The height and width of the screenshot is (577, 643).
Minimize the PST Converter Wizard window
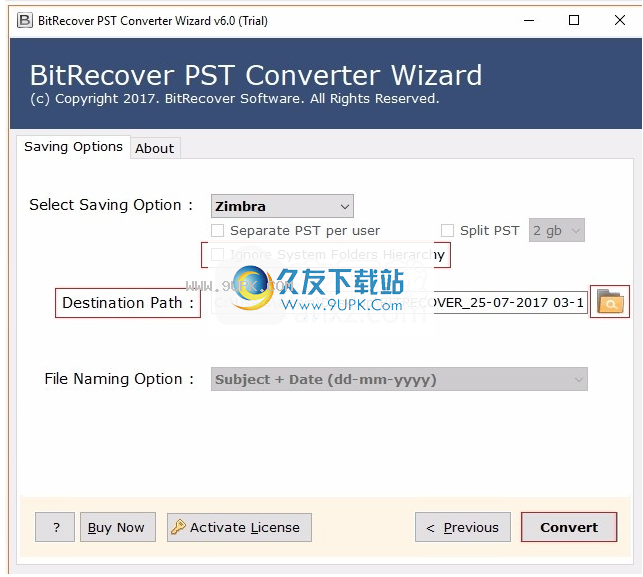[x=529, y=20]
